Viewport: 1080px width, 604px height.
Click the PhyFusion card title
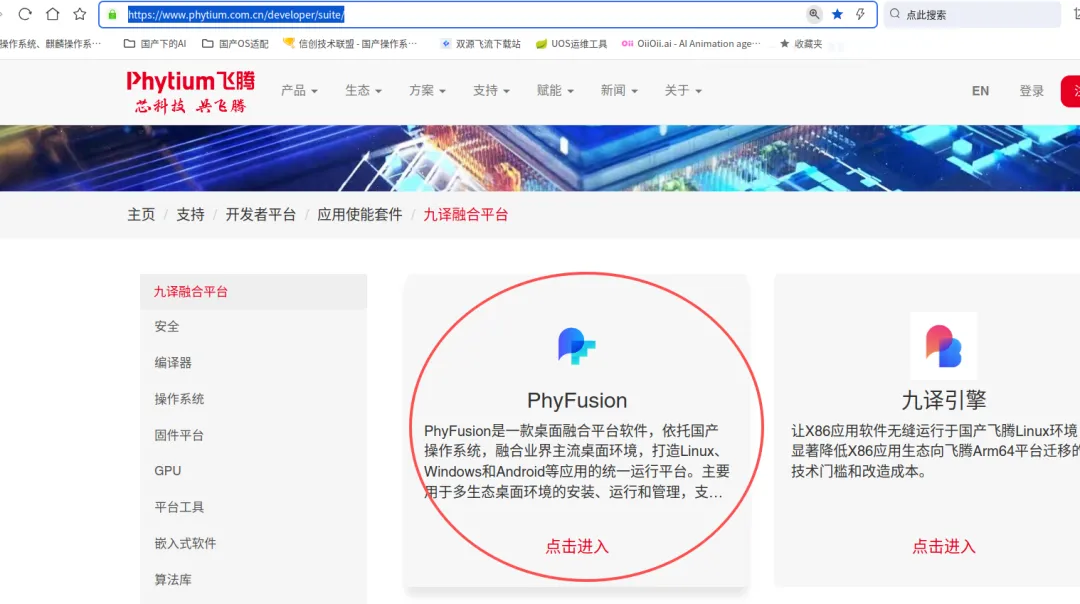pos(577,400)
